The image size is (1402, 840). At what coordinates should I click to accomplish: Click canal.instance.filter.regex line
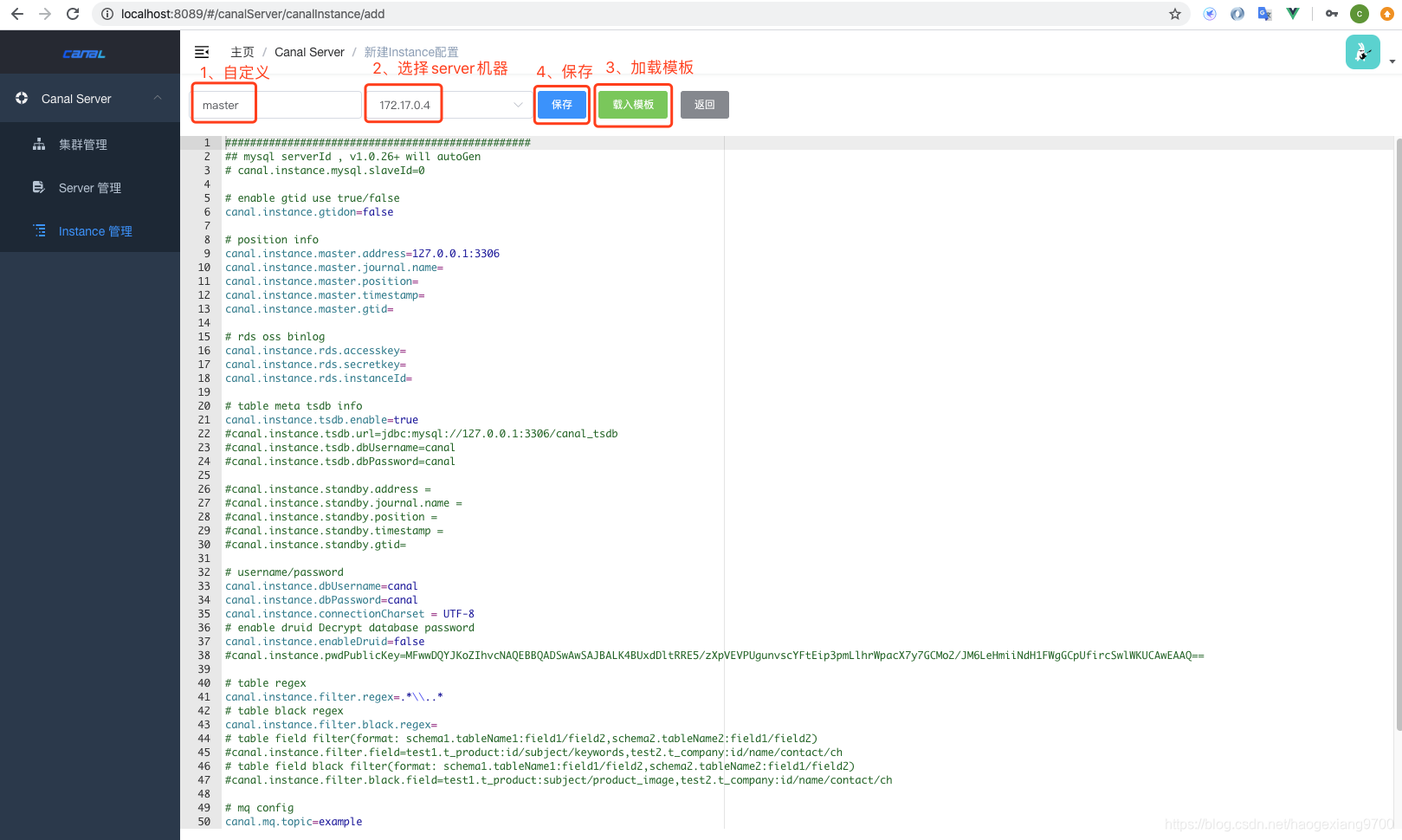click(334, 697)
